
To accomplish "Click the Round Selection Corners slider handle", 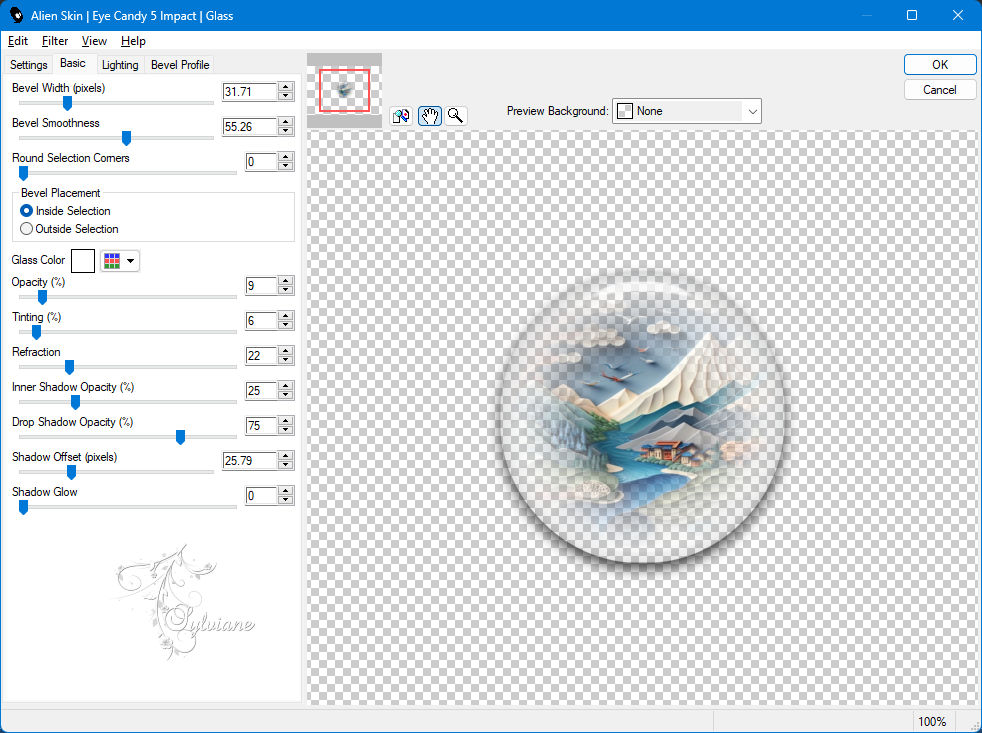I will tap(23, 173).
